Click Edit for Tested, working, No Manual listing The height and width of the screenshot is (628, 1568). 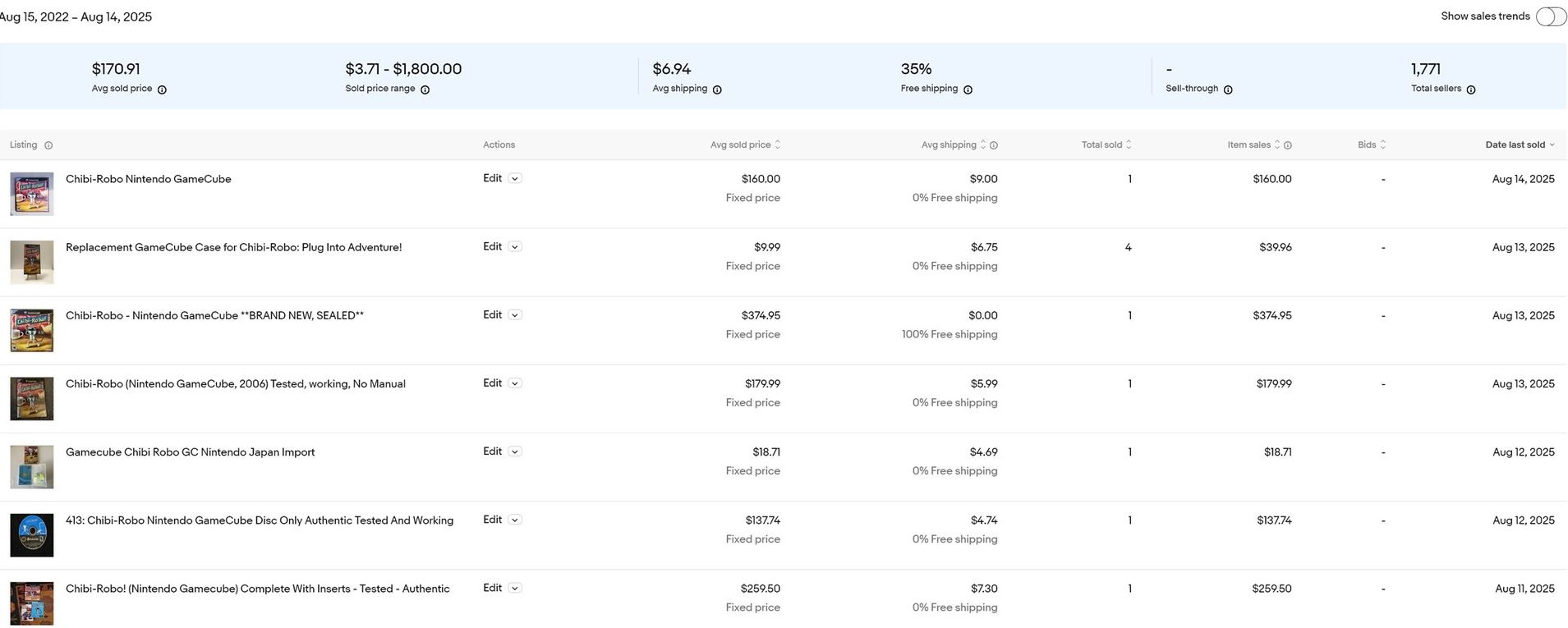pos(492,383)
